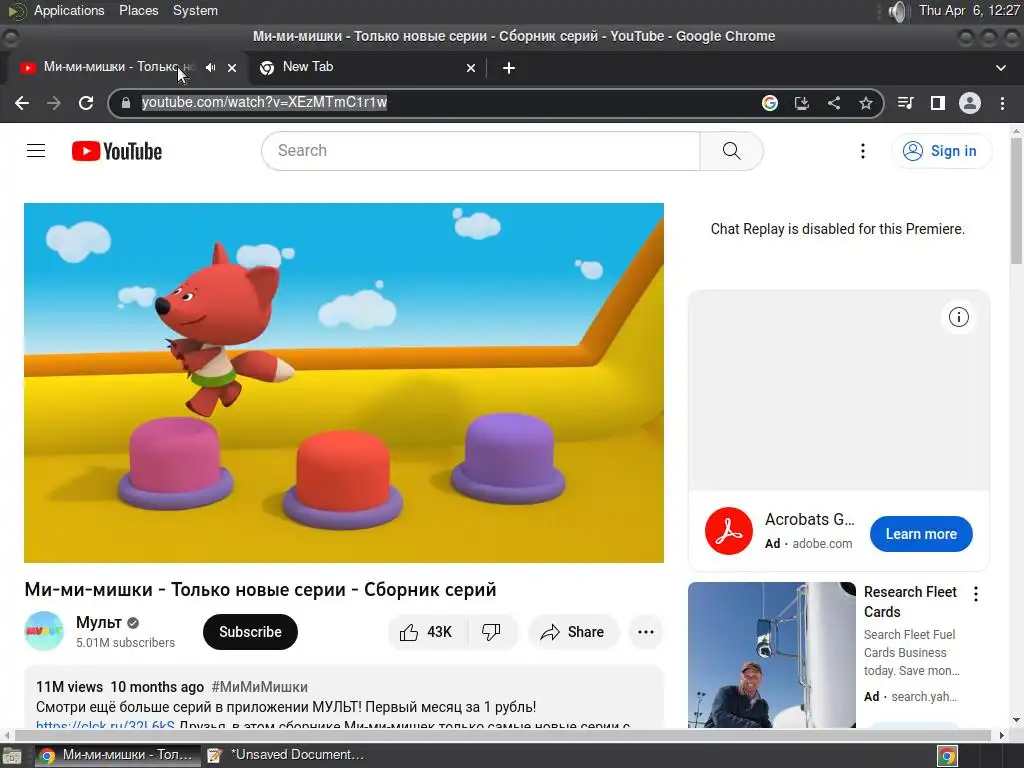
Task: Switch to the New Tab tab
Action: pos(367,67)
